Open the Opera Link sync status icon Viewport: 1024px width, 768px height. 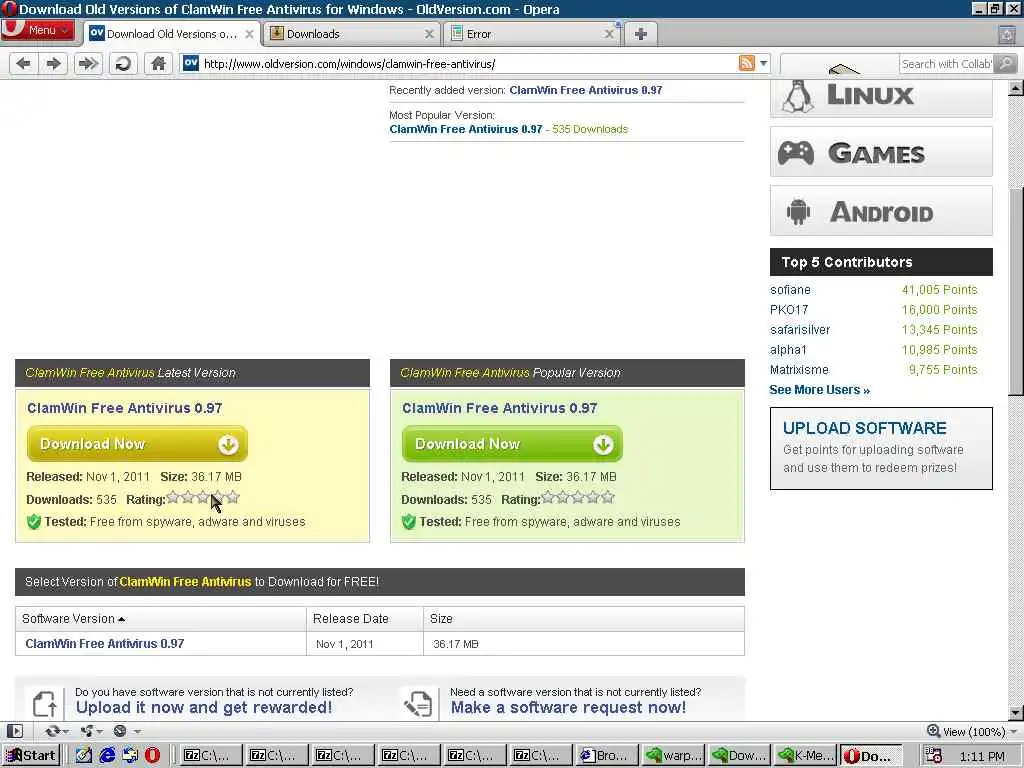pos(53,731)
